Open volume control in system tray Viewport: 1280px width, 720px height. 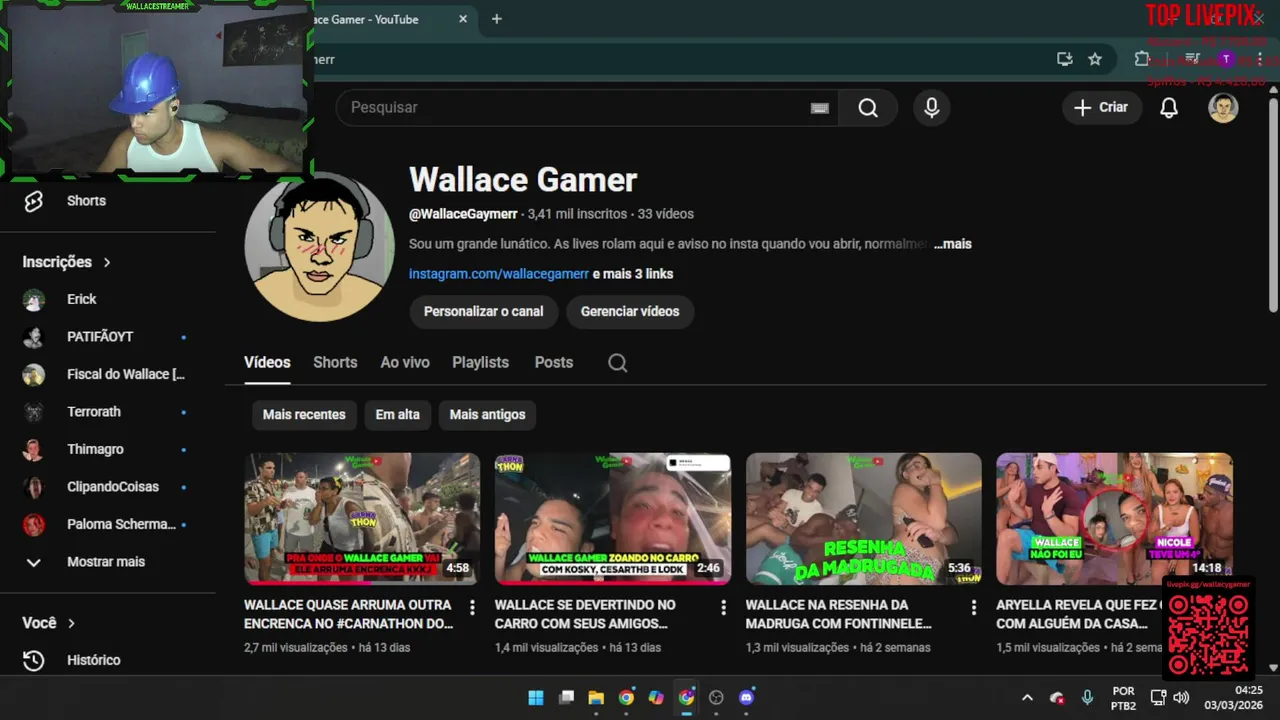point(1181,698)
